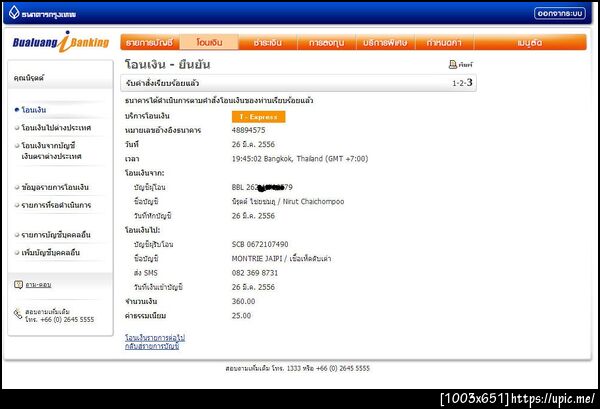Open ข้อมูลรายการโอนเงิน sidebar link
This screenshot has height=409, width=600.
(x=55, y=187)
